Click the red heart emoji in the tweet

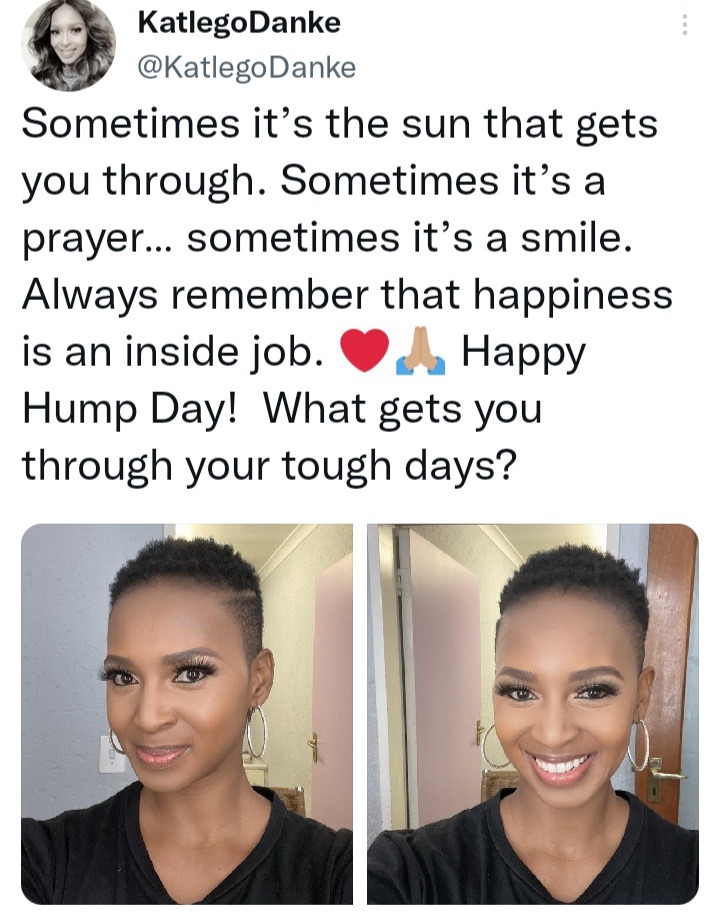(x=365, y=351)
